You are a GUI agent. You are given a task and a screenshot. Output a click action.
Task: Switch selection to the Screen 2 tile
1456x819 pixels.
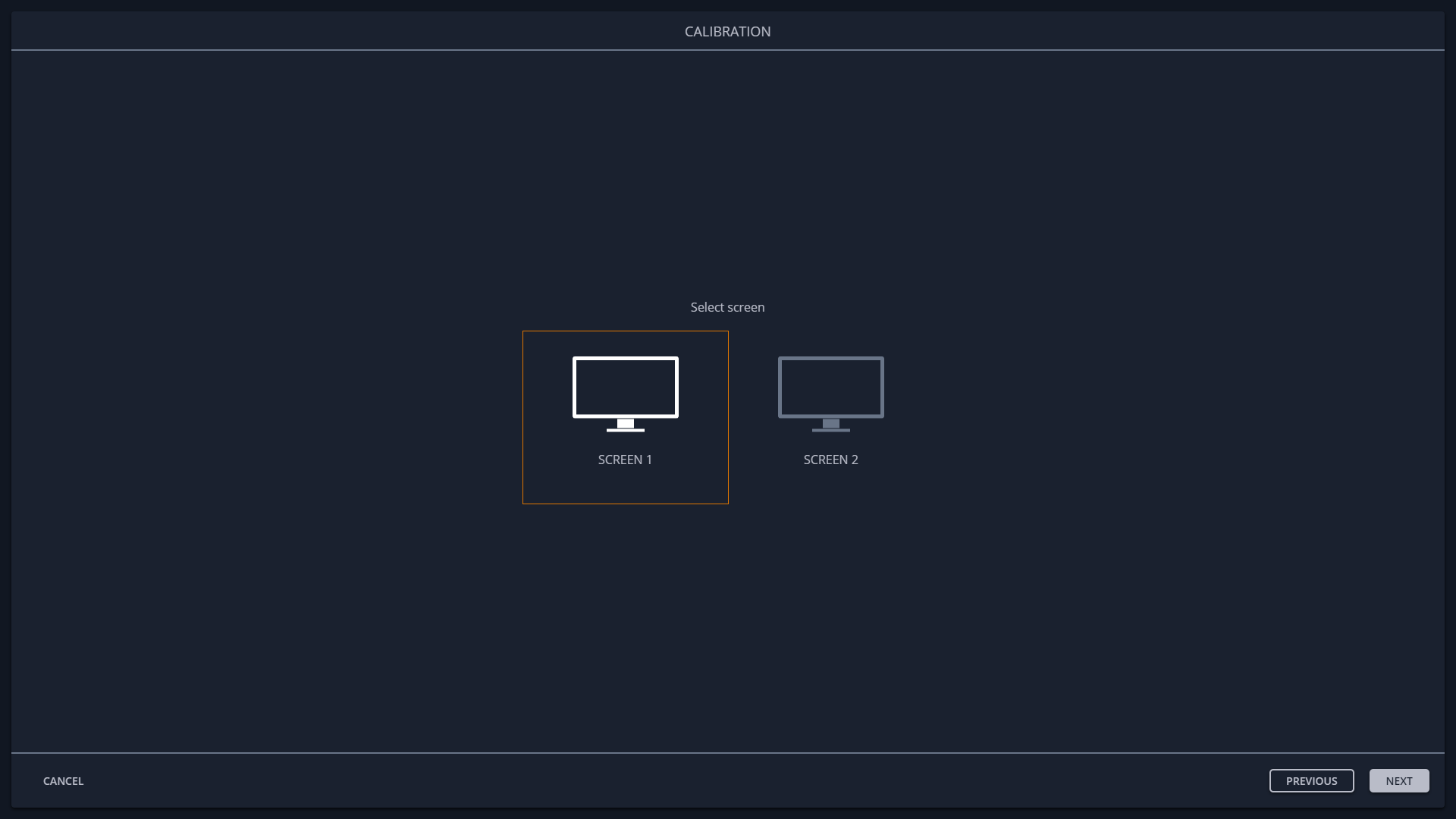tap(830, 417)
